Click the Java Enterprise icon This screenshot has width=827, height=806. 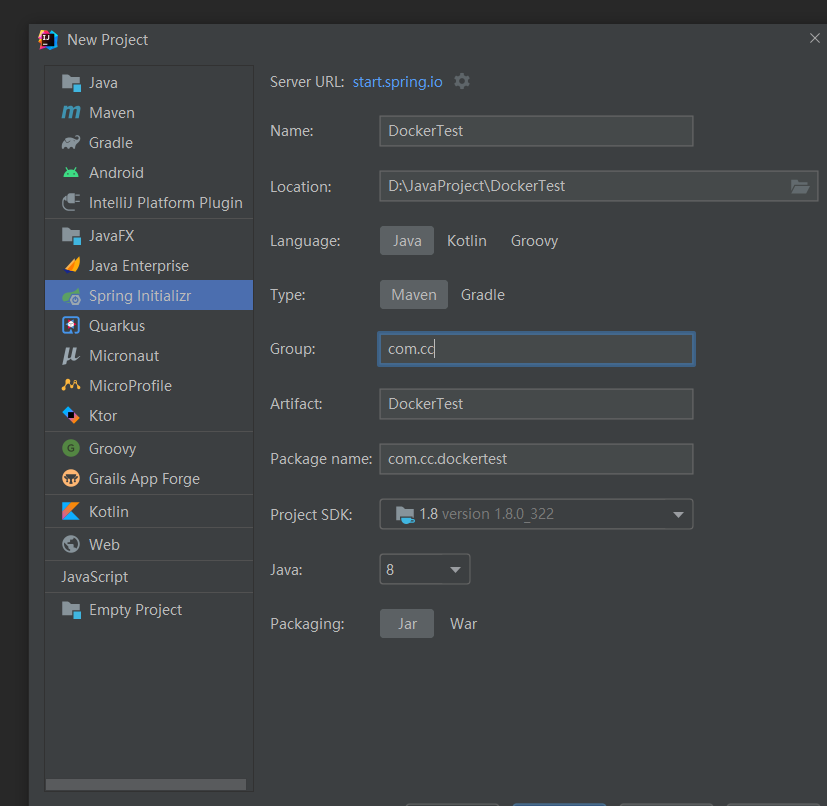pos(71,265)
